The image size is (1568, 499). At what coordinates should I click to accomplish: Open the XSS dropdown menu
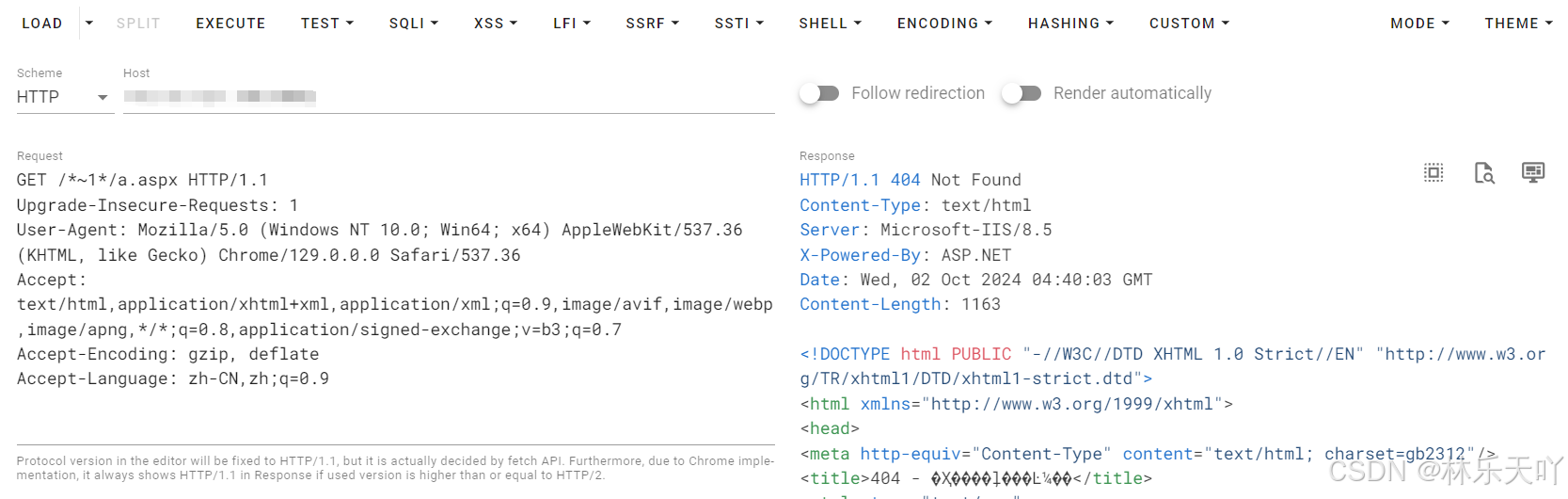(496, 24)
